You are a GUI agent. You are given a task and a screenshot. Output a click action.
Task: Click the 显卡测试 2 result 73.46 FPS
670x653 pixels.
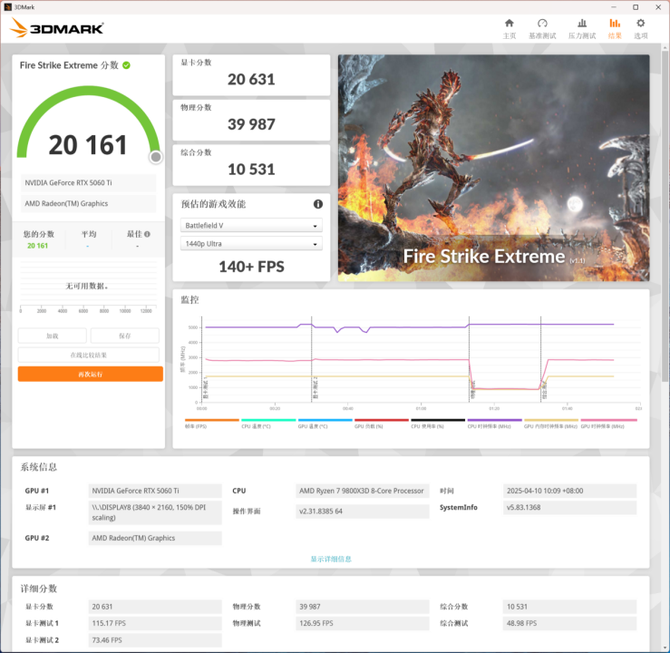tap(155, 640)
